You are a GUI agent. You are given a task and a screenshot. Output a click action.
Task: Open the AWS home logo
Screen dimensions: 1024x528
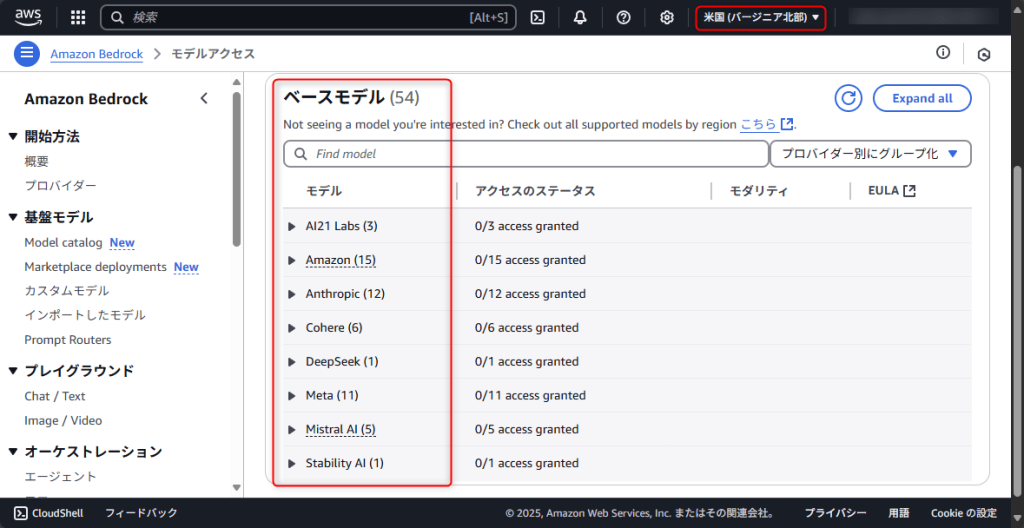[x=29, y=17]
